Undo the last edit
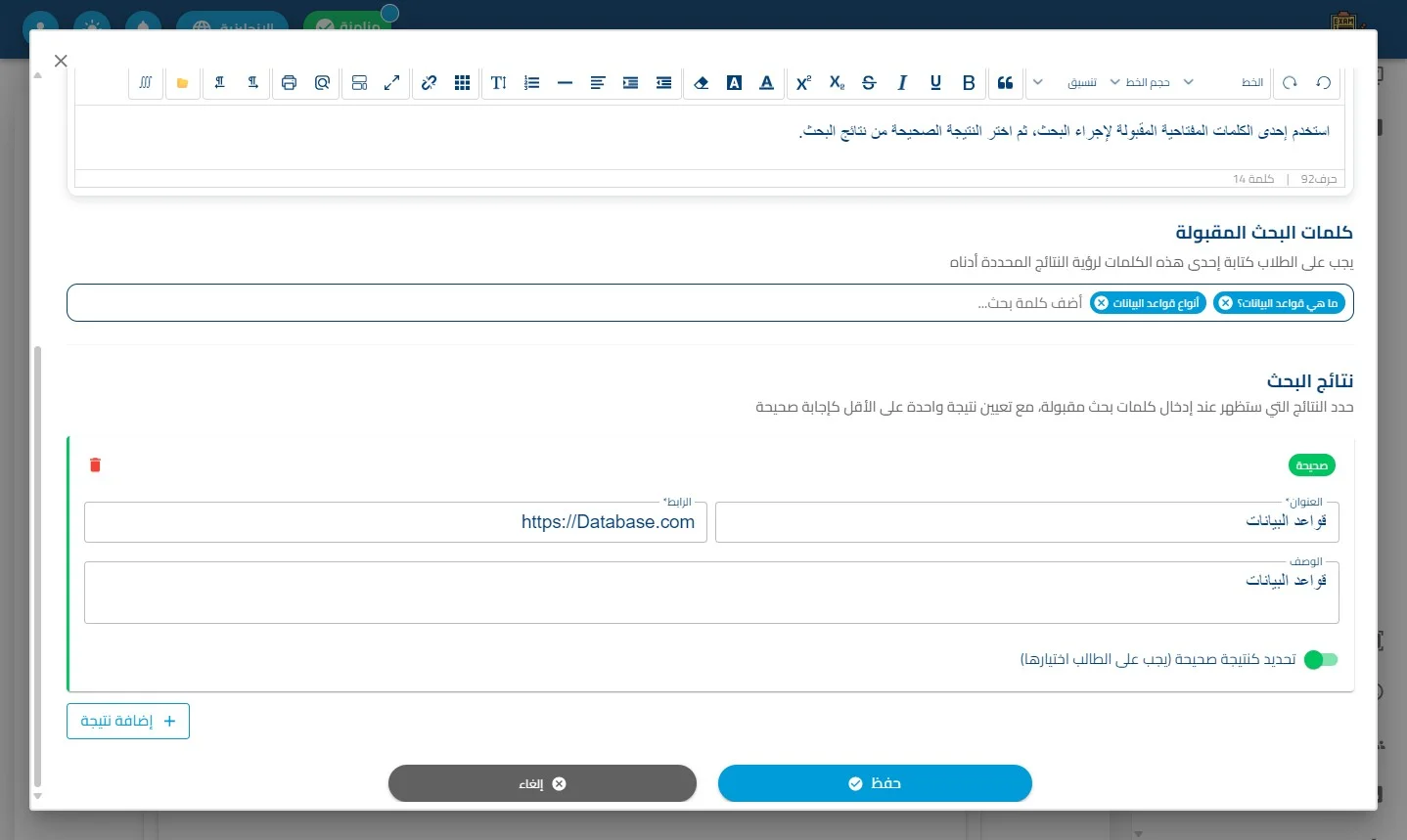 1324,83
